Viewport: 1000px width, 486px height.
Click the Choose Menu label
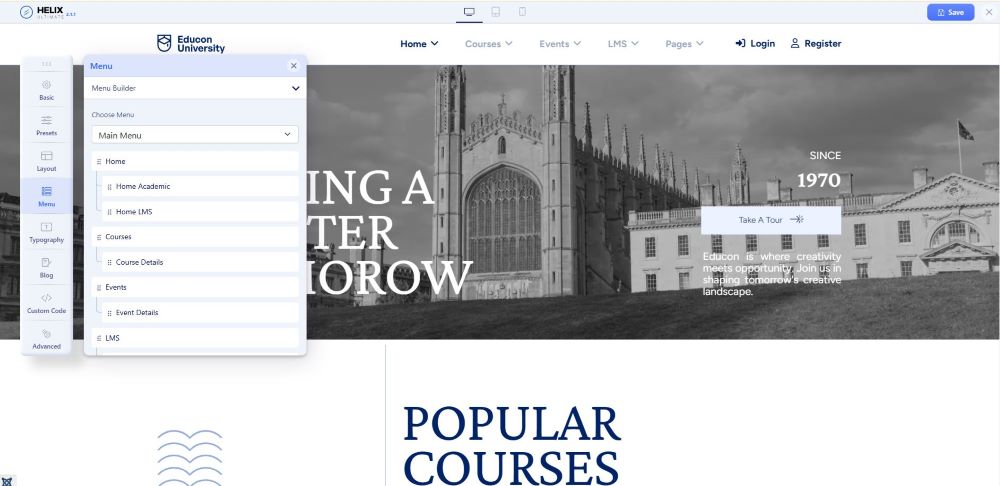click(x=113, y=115)
